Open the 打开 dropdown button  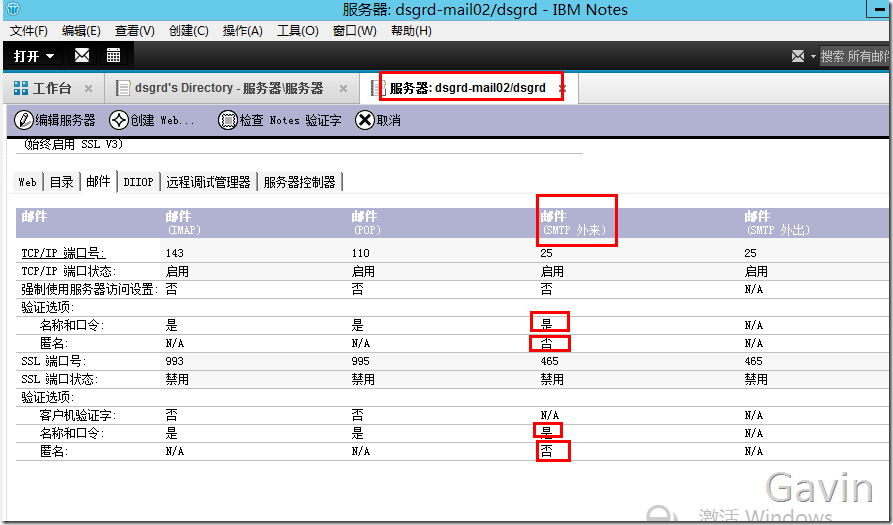coord(34,56)
